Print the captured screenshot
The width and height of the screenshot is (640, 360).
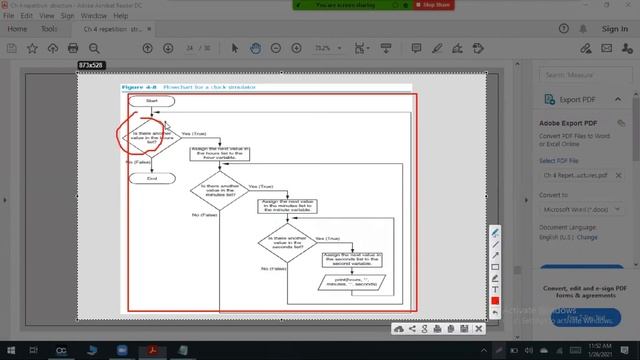click(438, 329)
